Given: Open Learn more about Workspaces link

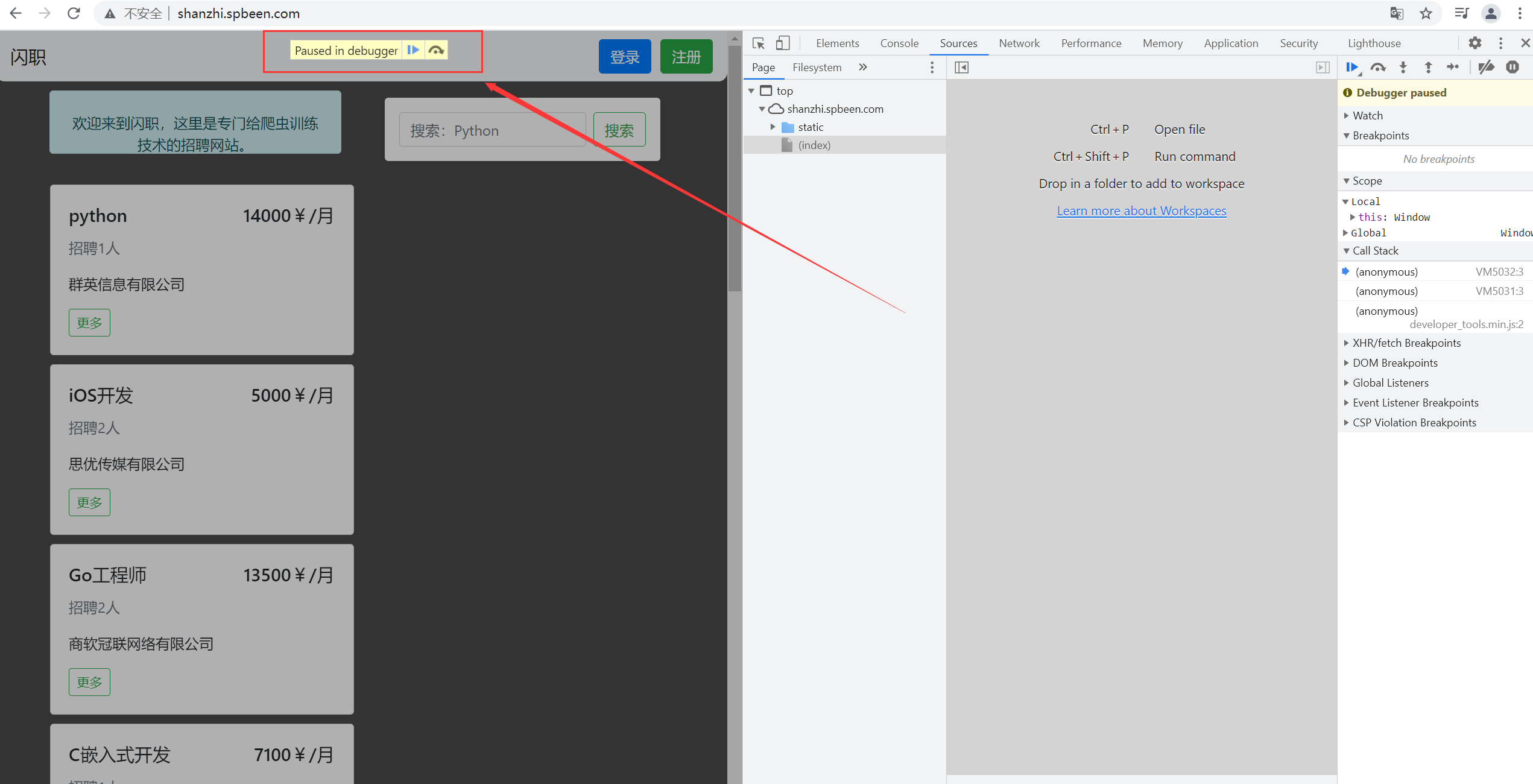Looking at the screenshot, I should [x=1141, y=210].
